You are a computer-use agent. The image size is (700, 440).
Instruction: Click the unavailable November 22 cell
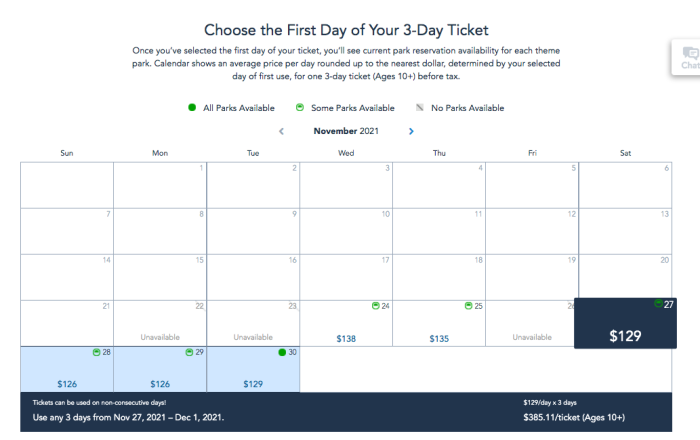[160, 323]
